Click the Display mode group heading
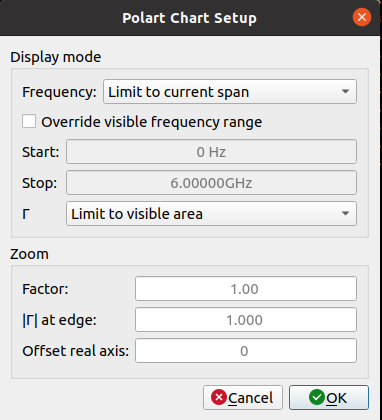The height and width of the screenshot is (420, 382). point(56,57)
